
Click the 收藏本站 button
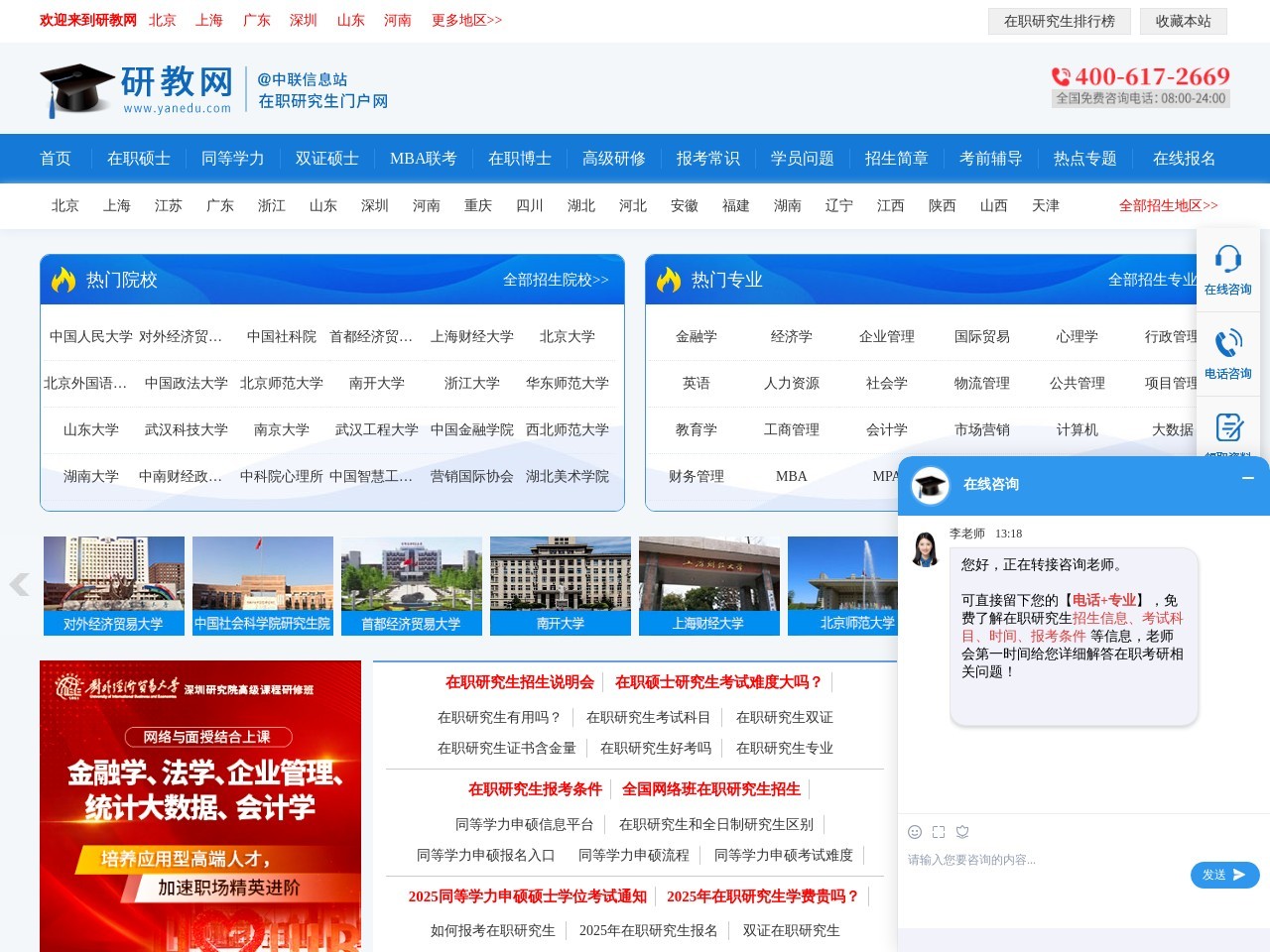tap(1184, 21)
